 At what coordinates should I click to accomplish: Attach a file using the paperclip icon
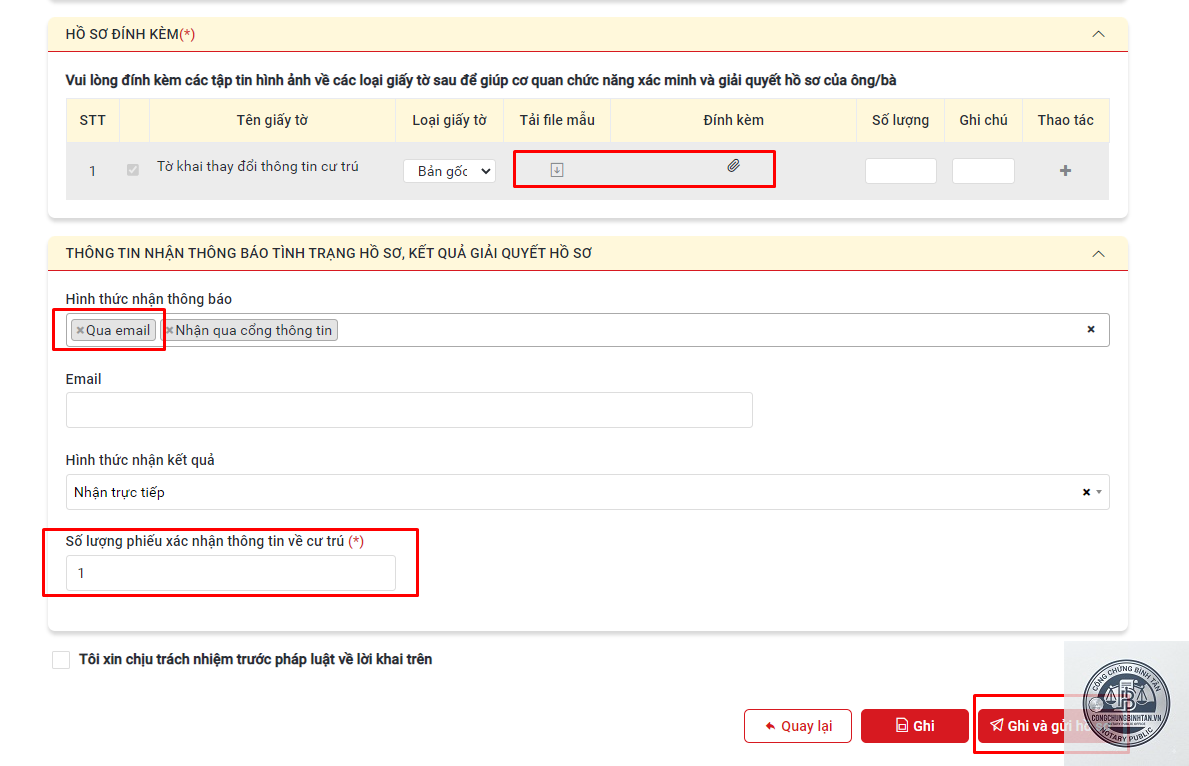click(x=733, y=165)
